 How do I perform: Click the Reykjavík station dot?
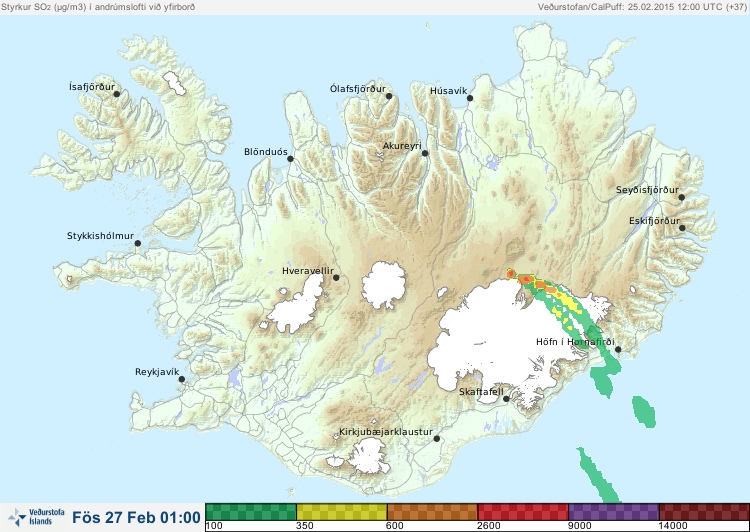[182, 379]
